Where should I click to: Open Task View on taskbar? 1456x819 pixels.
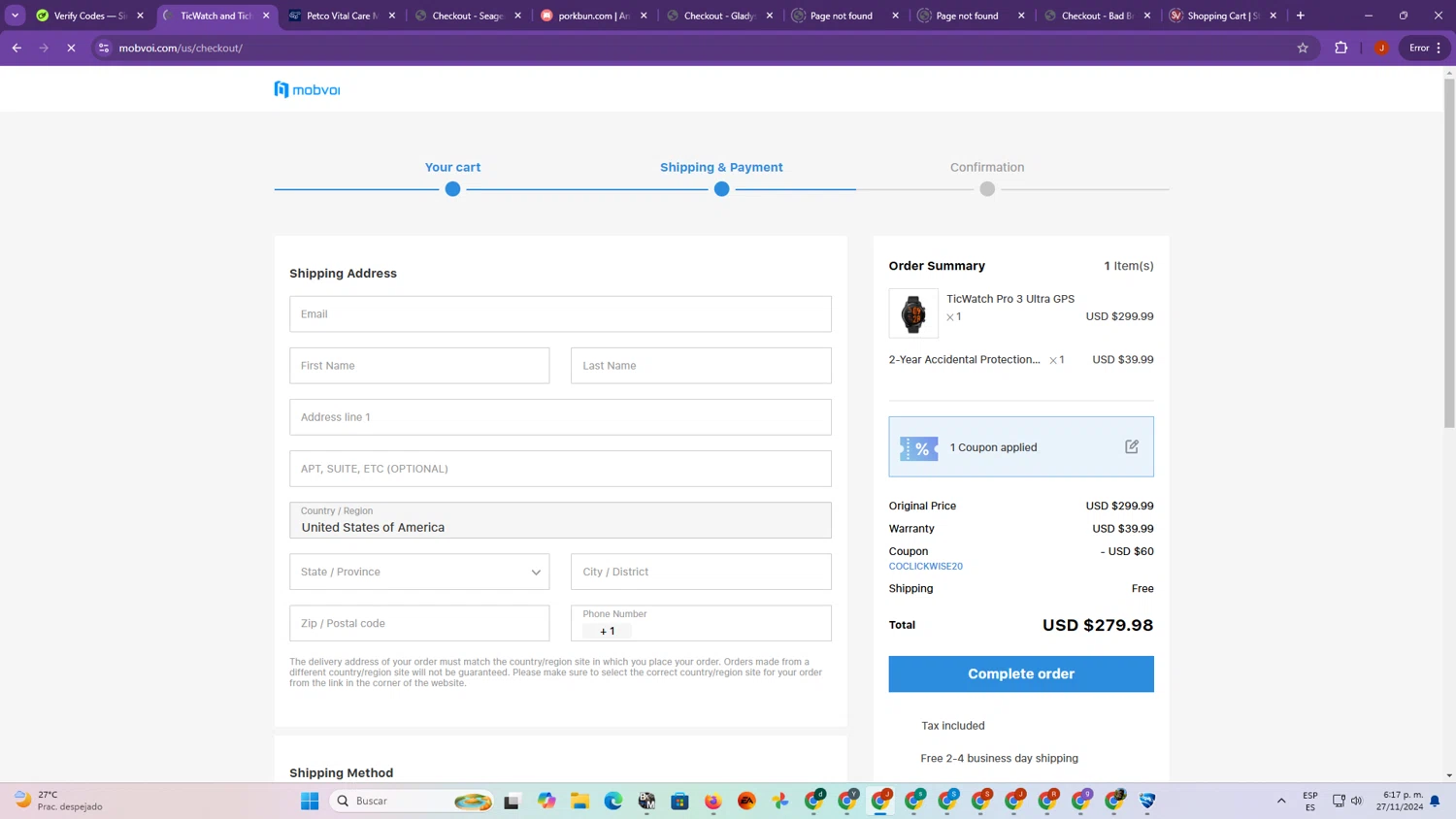click(512, 801)
